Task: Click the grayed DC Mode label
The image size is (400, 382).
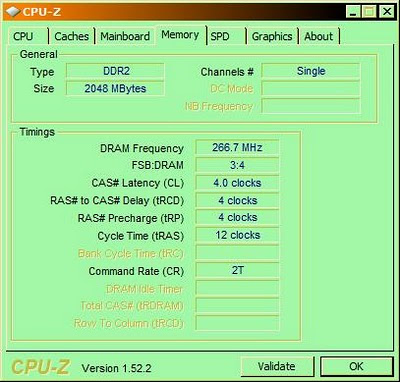Action: tap(232, 89)
